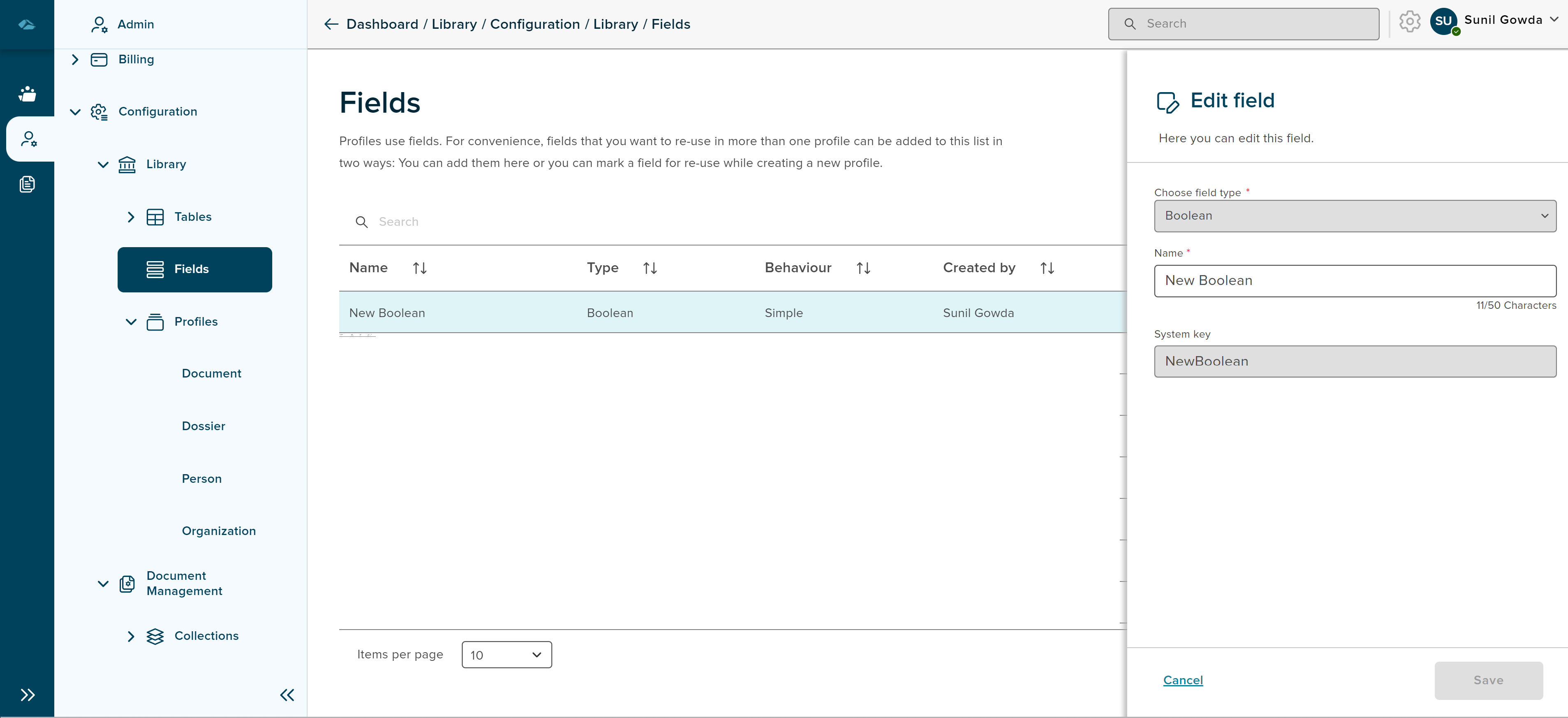Sort the table by the Created by column

click(1046, 269)
